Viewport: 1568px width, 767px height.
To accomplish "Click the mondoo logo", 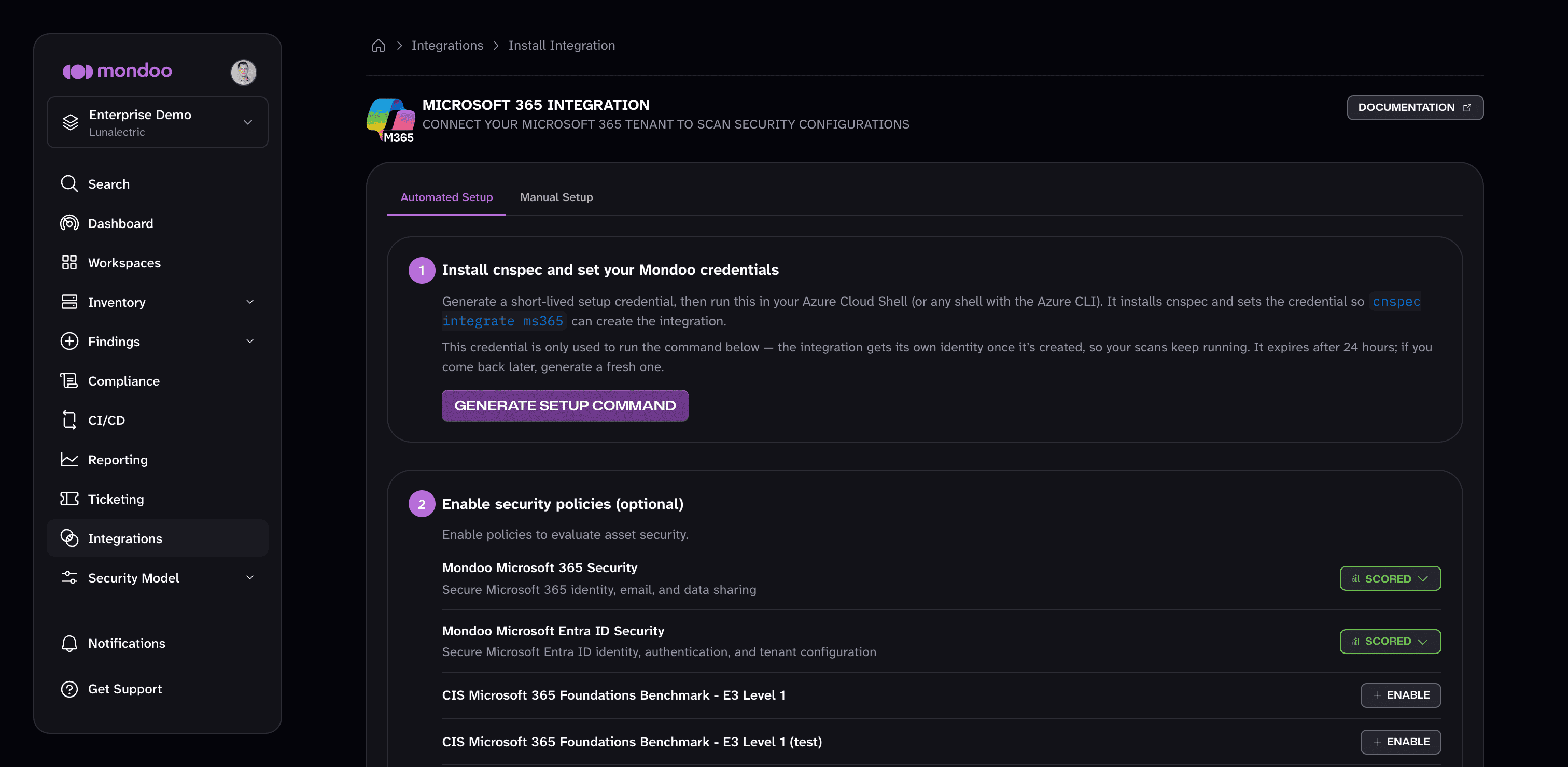I will (x=118, y=71).
